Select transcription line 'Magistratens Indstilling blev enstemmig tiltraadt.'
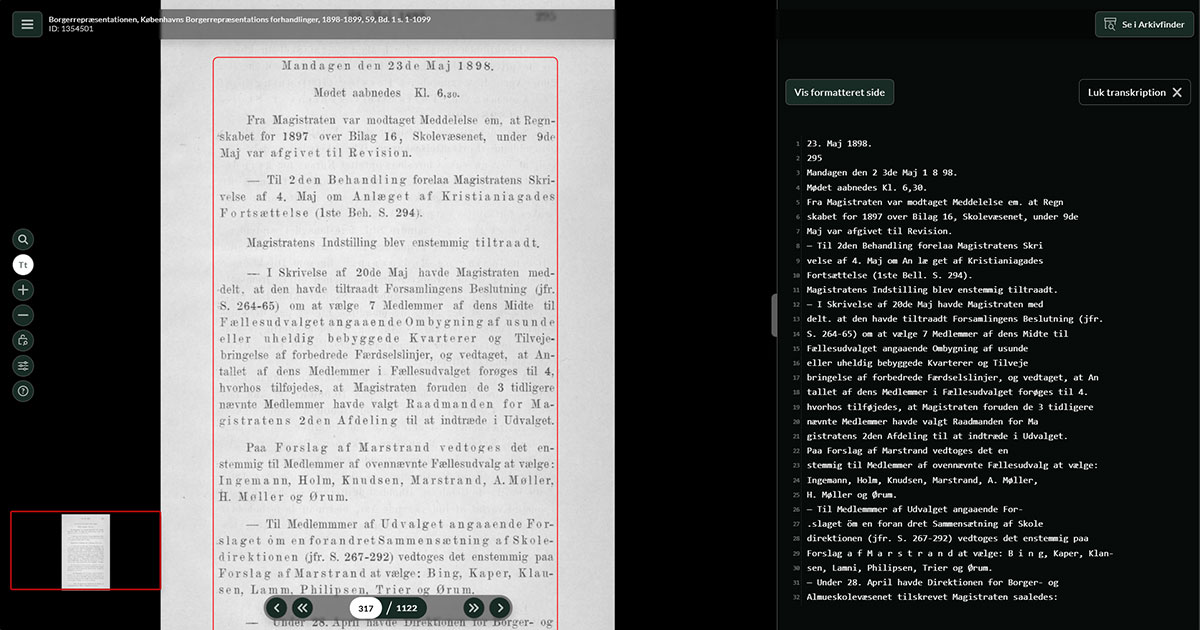 tap(932, 290)
